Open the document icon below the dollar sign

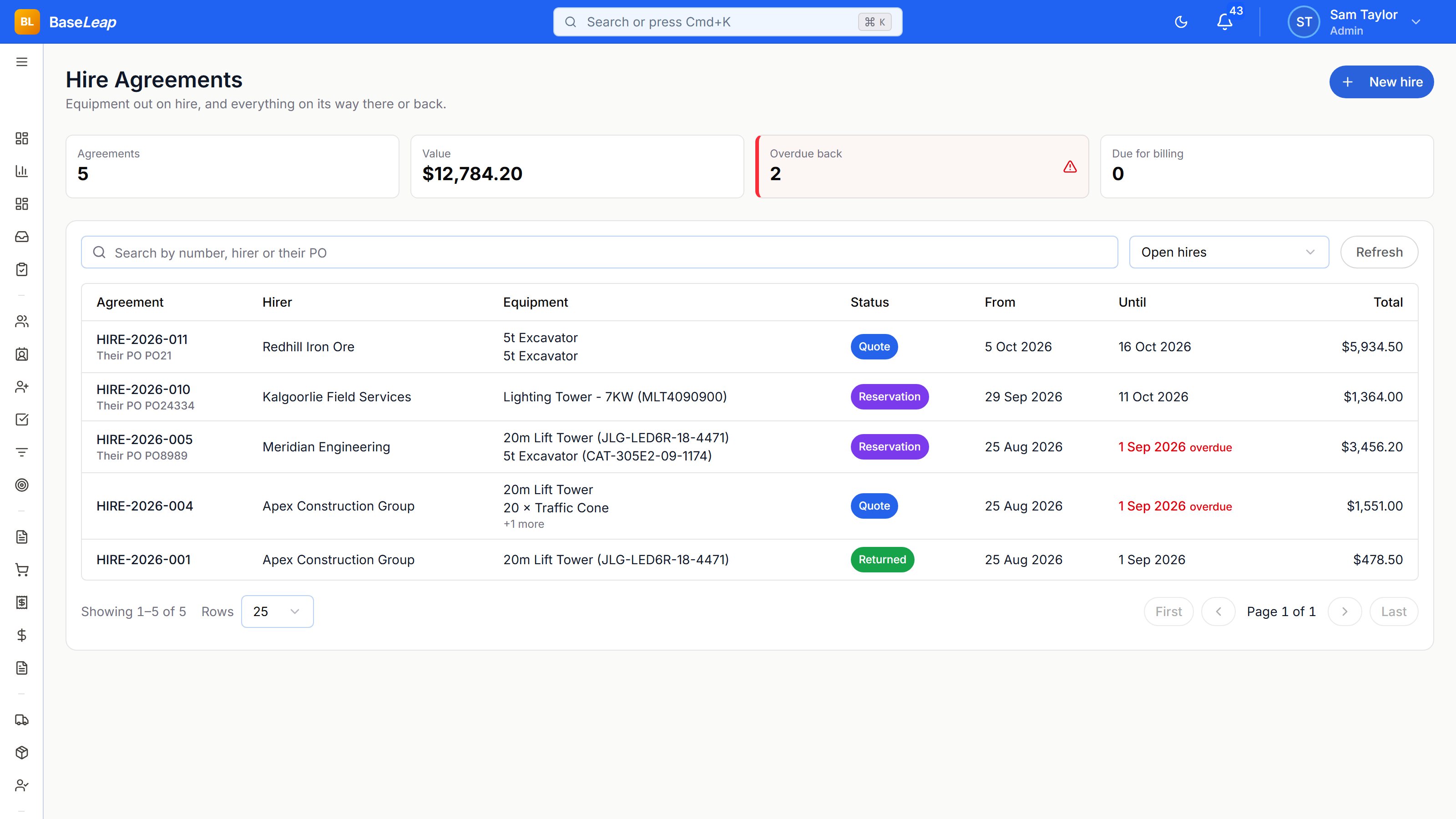21,668
